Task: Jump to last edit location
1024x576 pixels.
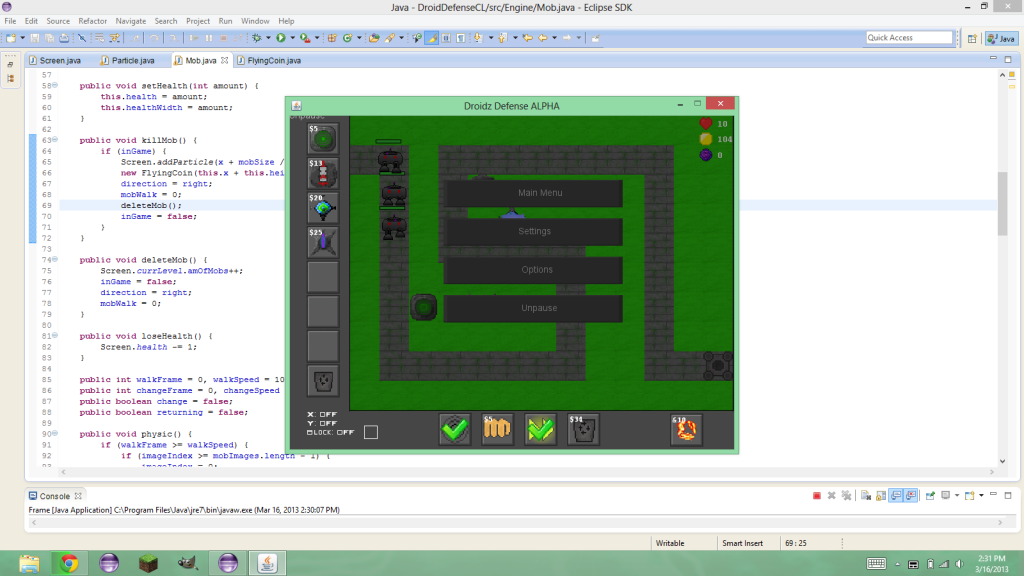Action: point(528,38)
